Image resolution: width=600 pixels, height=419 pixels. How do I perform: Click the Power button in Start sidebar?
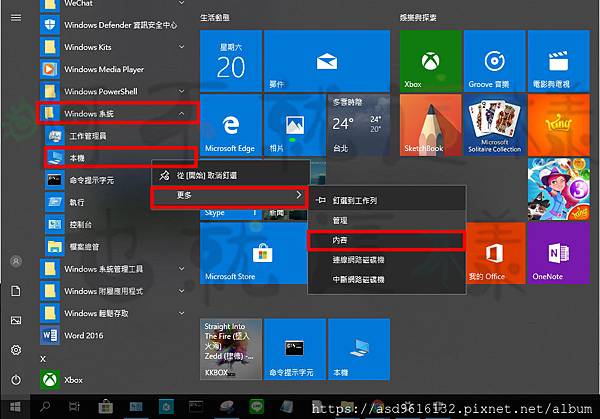(16, 380)
